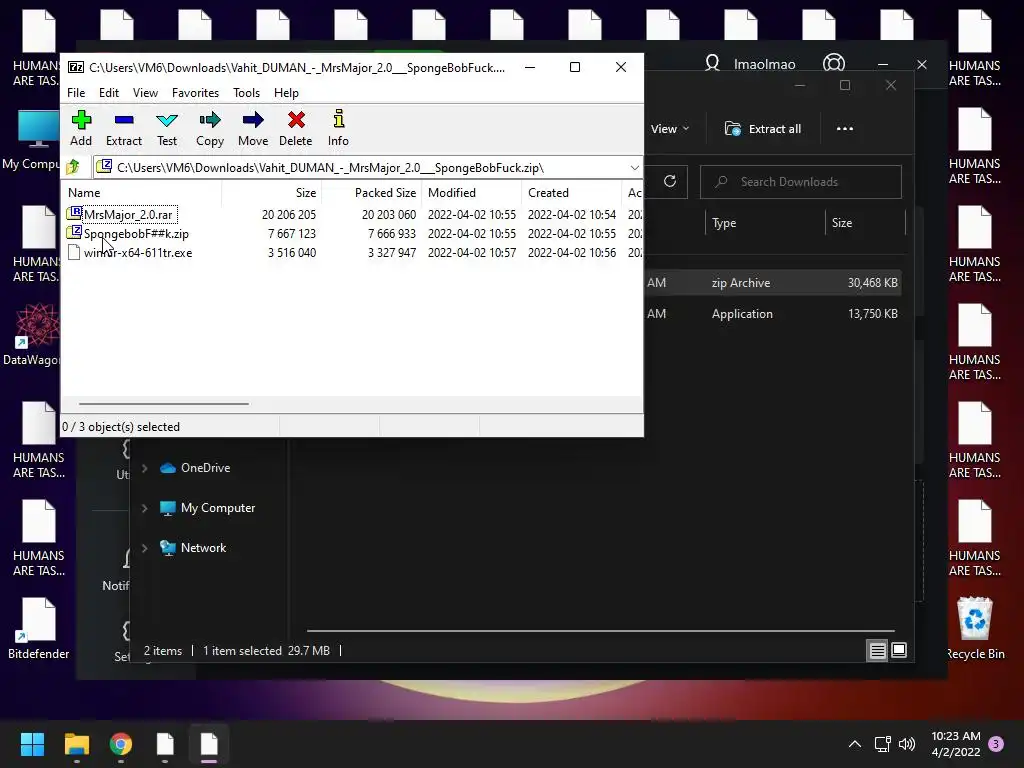The height and width of the screenshot is (768, 1024).
Task: Show hidden system tray icons chevron
Action: (x=854, y=744)
